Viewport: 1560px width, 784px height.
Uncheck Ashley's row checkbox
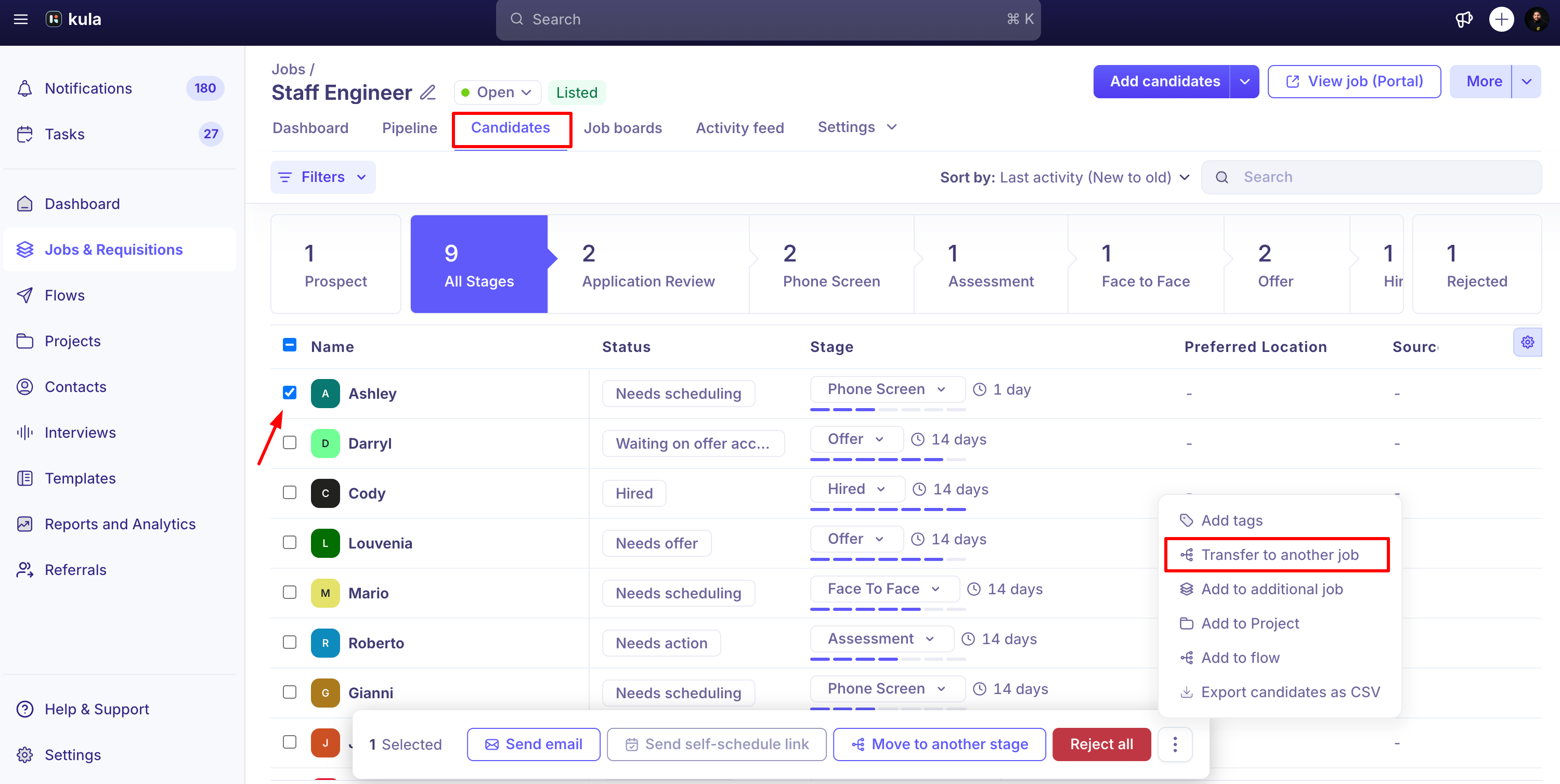290,393
